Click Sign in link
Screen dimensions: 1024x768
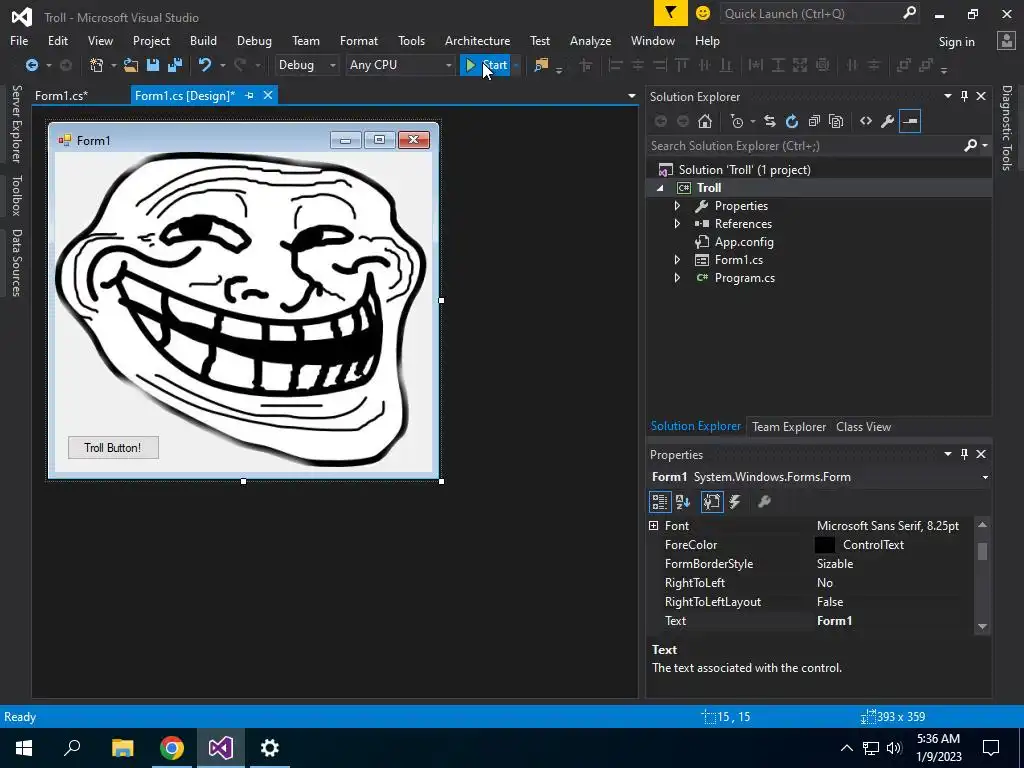click(956, 42)
